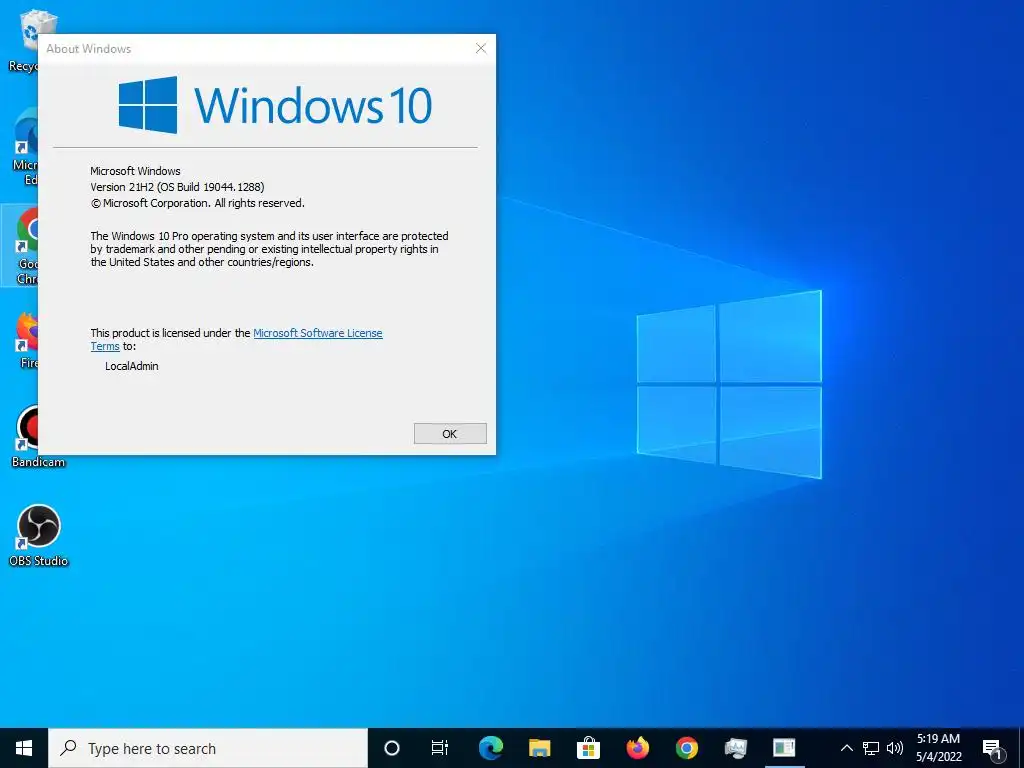Image resolution: width=1024 pixels, height=768 pixels.
Task: Launch Google Chrome from the taskbar
Action: click(x=686, y=748)
